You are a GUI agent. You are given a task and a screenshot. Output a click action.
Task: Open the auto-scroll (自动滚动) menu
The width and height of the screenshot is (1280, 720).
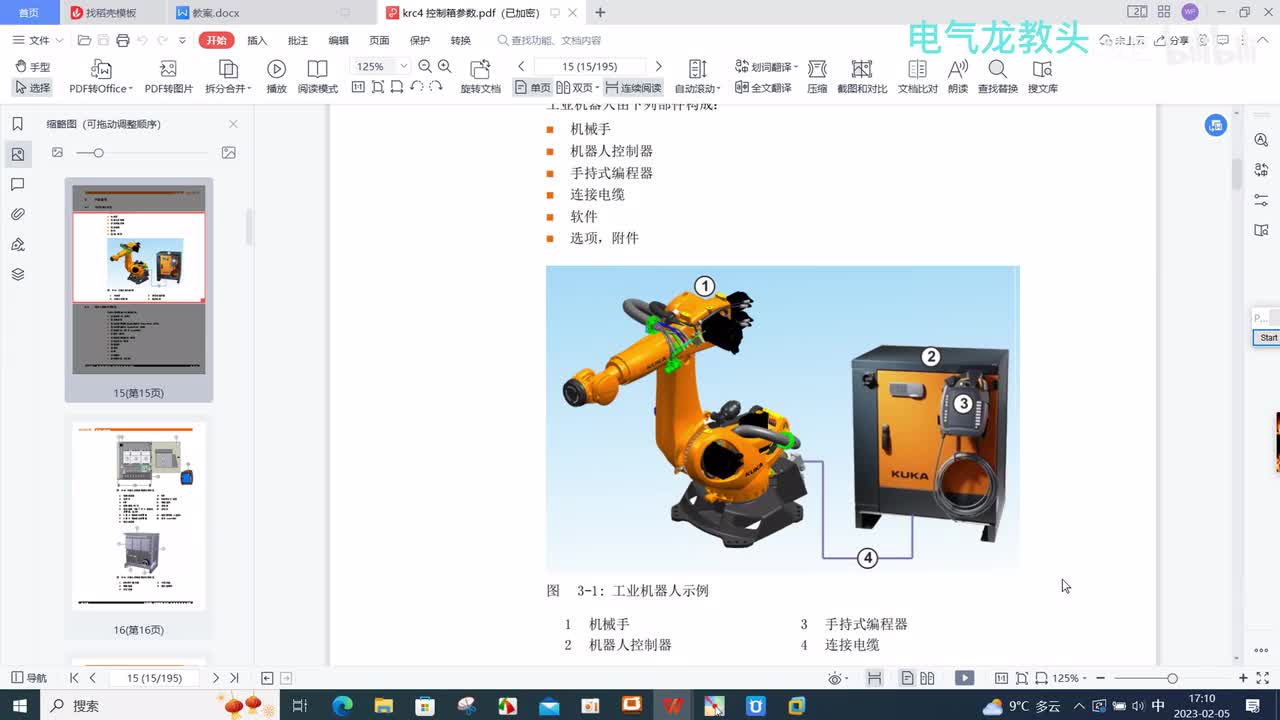click(698, 77)
